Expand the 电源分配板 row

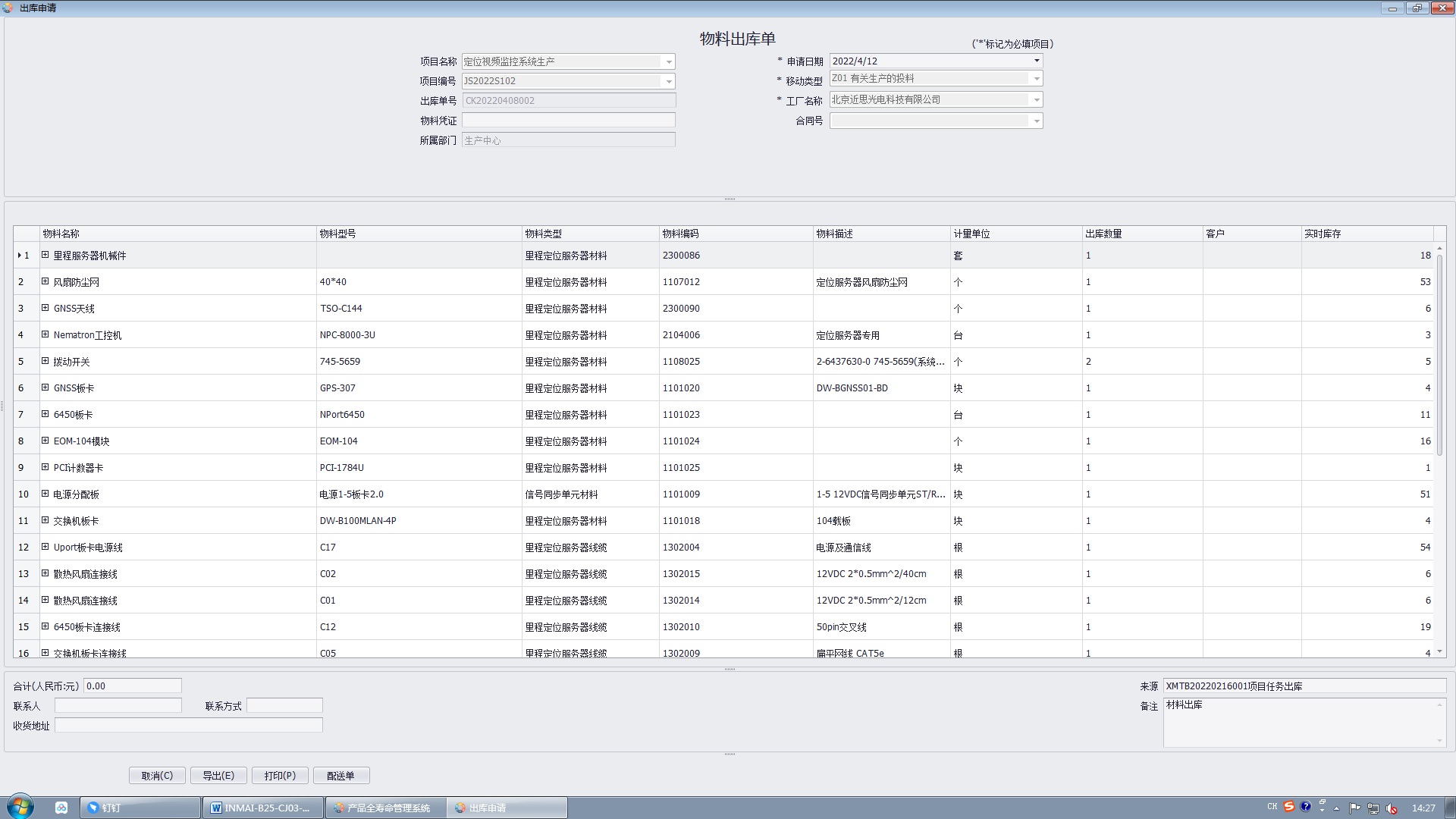[x=45, y=494]
